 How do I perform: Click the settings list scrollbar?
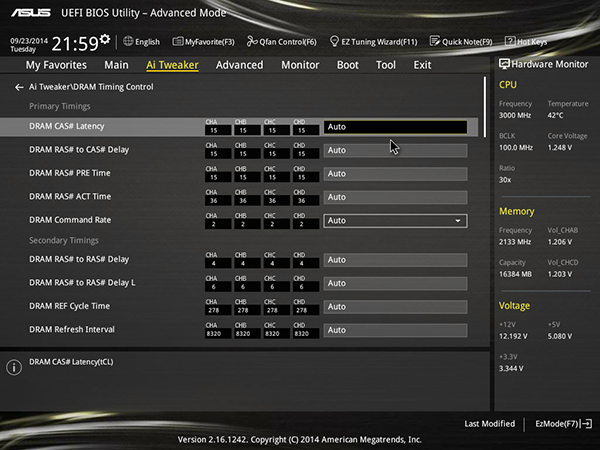(x=485, y=106)
